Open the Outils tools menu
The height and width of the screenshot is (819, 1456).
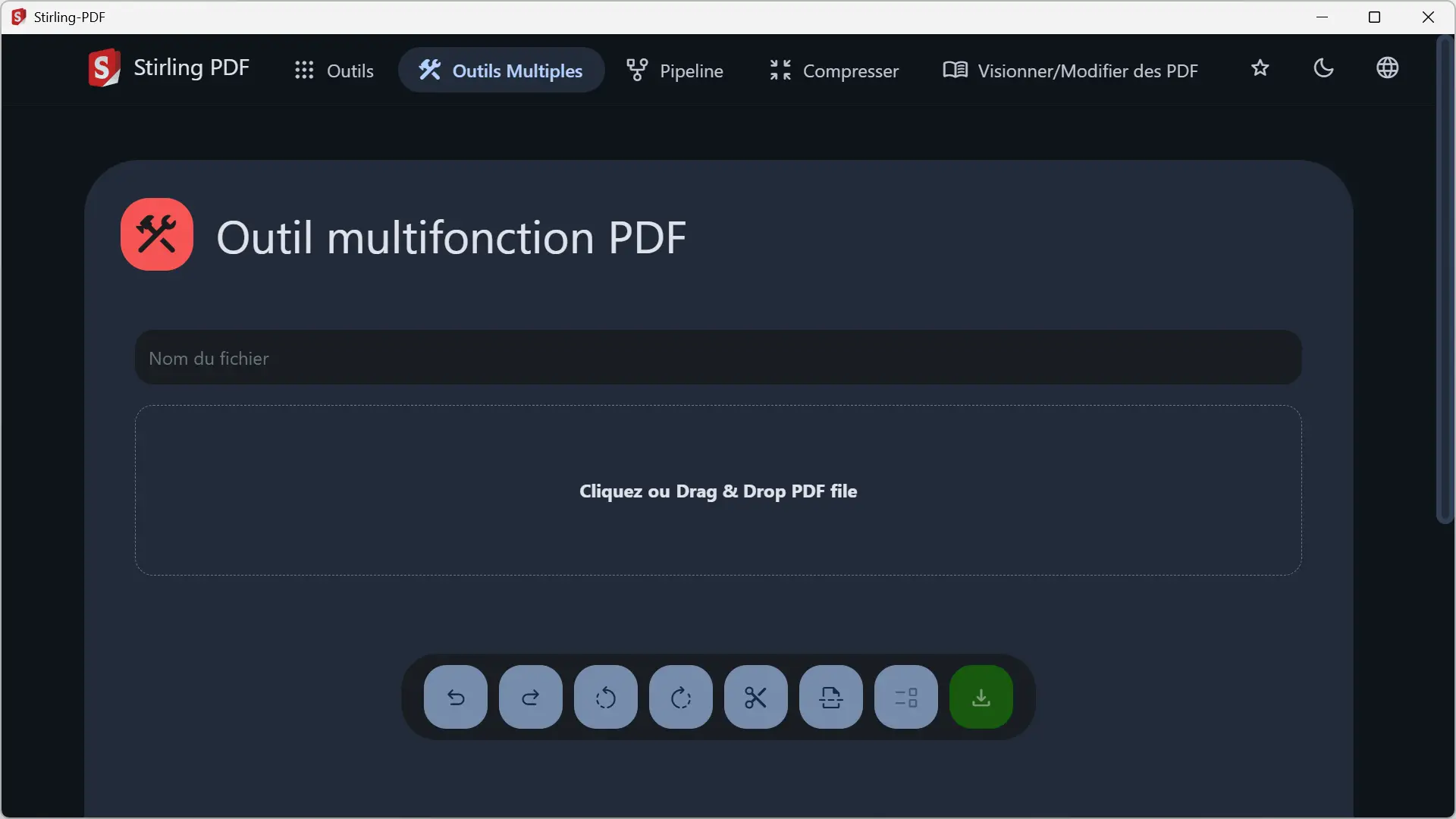[x=334, y=71]
